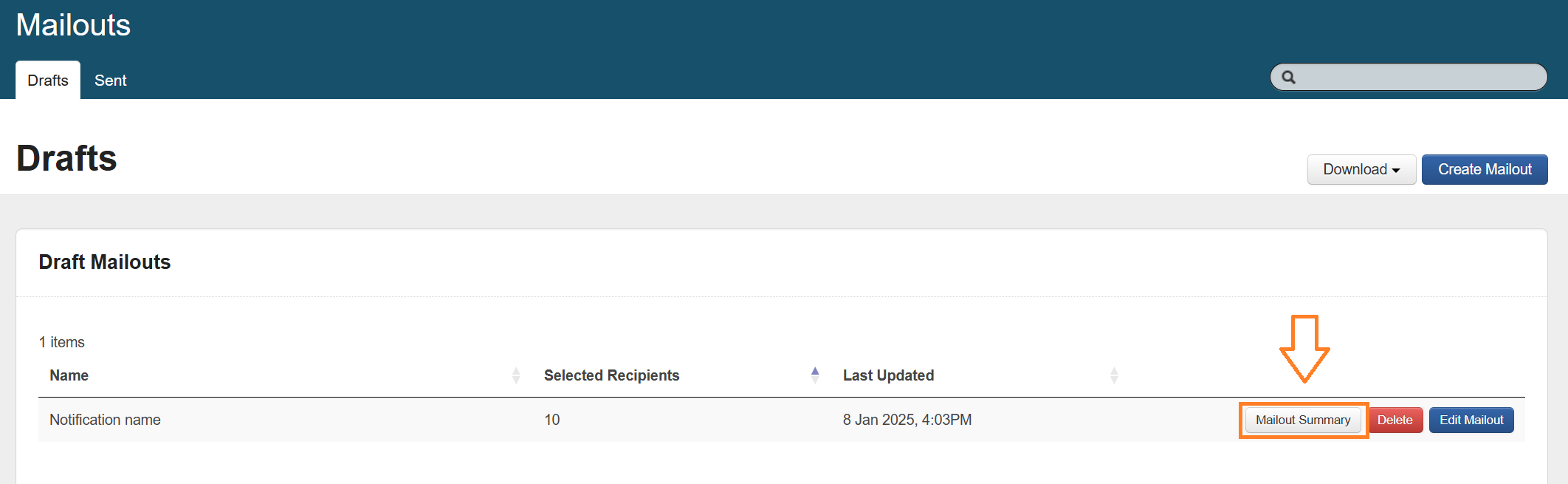1568x484 pixels.
Task: Sort by Last Updated header text
Action: (888, 375)
